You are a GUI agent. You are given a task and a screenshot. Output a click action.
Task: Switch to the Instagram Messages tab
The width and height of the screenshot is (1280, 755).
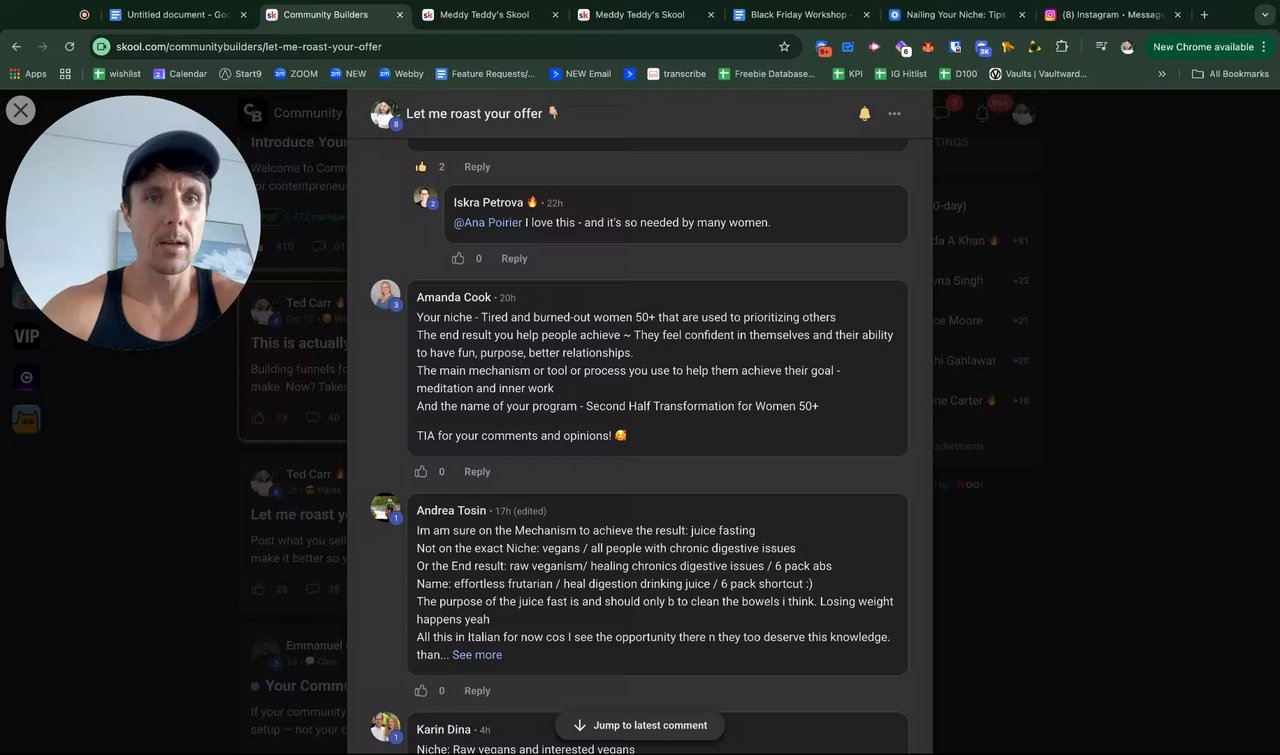point(1112,15)
